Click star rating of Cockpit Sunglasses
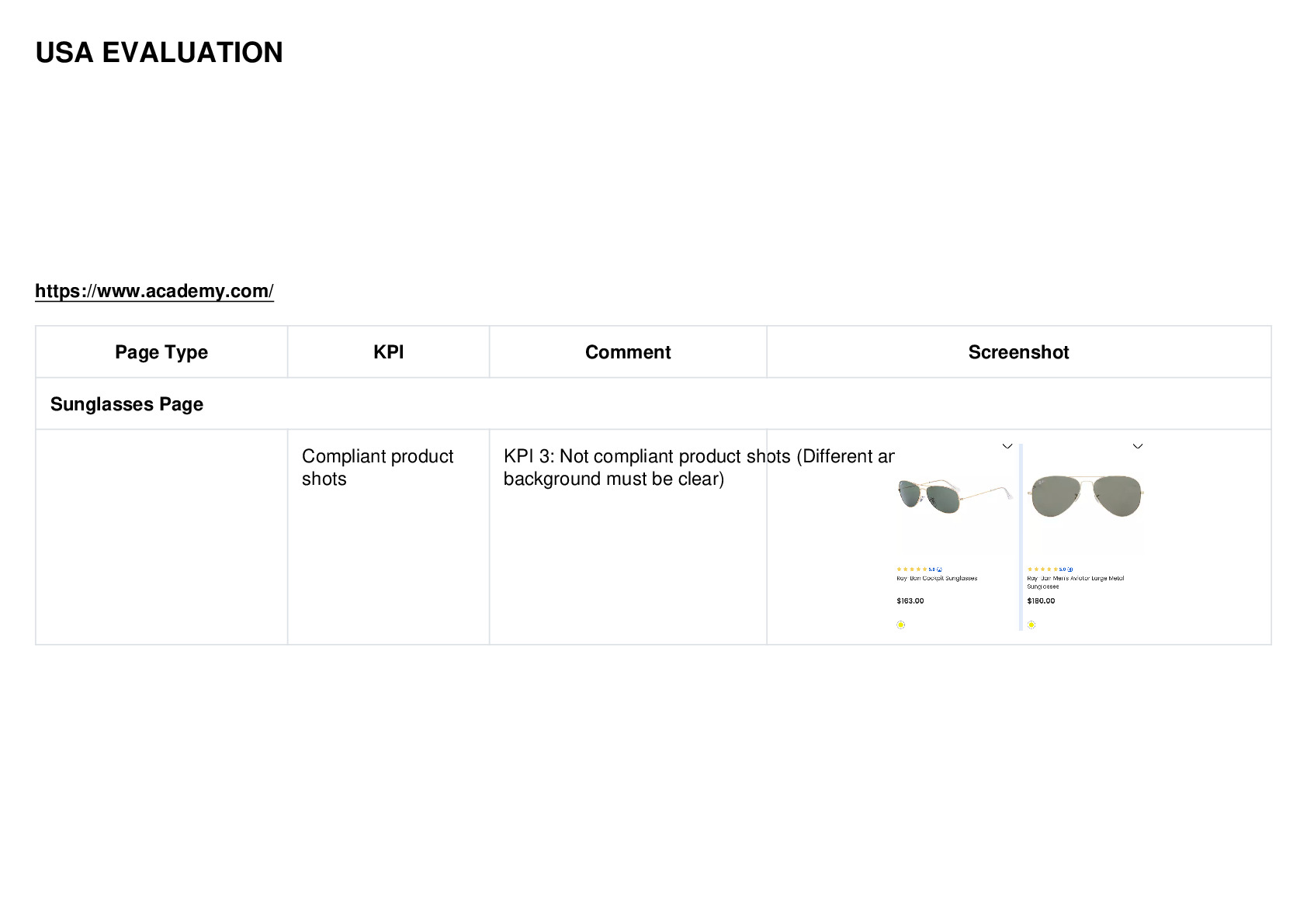The width and height of the screenshot is (1307, 924). click(912, 569)
